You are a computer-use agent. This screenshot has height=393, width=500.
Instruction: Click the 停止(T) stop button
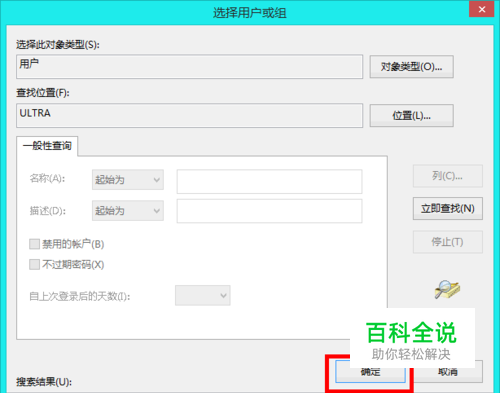pos(448,242)
